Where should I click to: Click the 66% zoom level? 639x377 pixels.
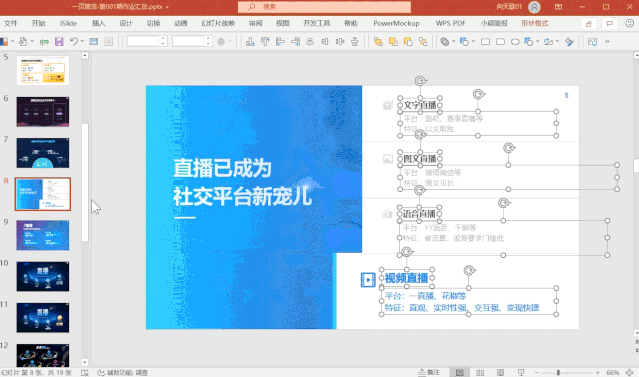(x=613, y=373)
